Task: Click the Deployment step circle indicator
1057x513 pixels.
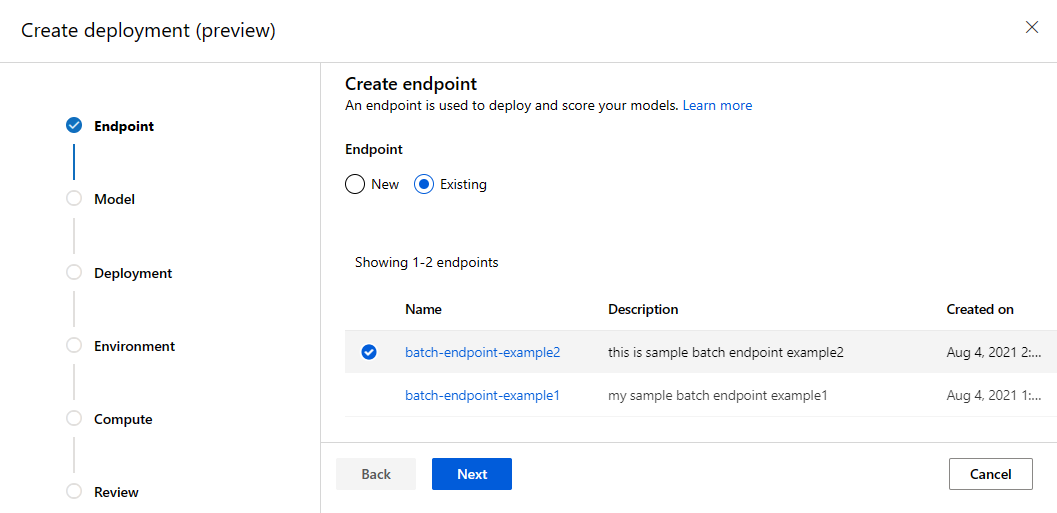Action: [x=73, y=272]
